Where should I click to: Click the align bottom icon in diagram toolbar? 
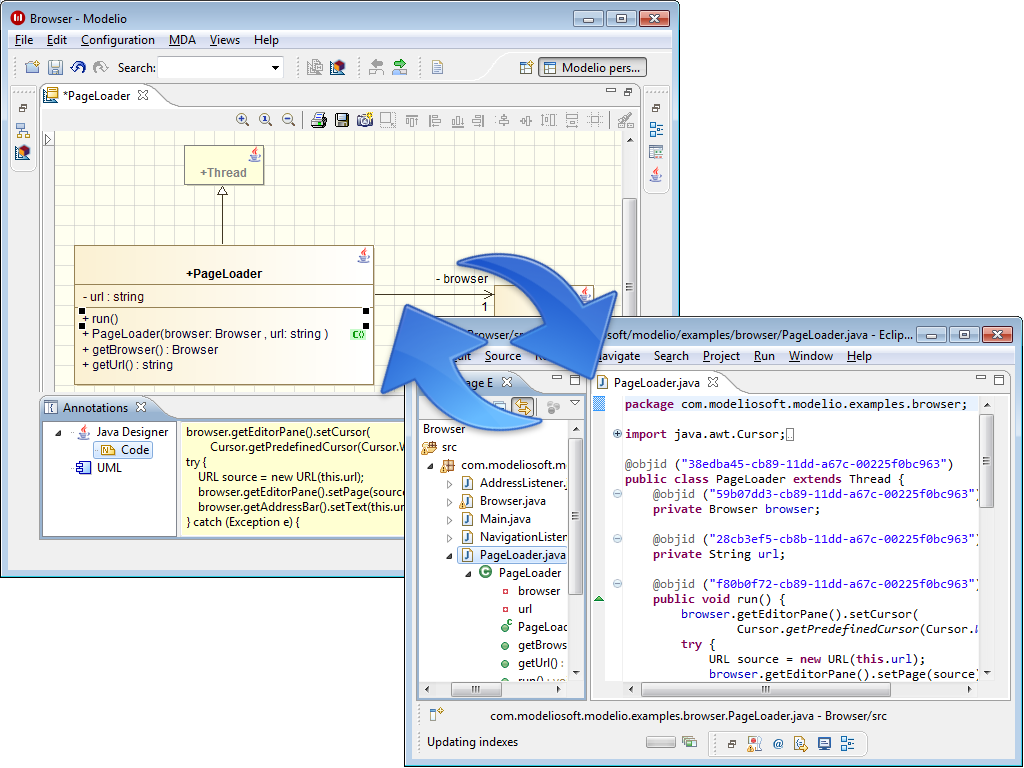457,120
